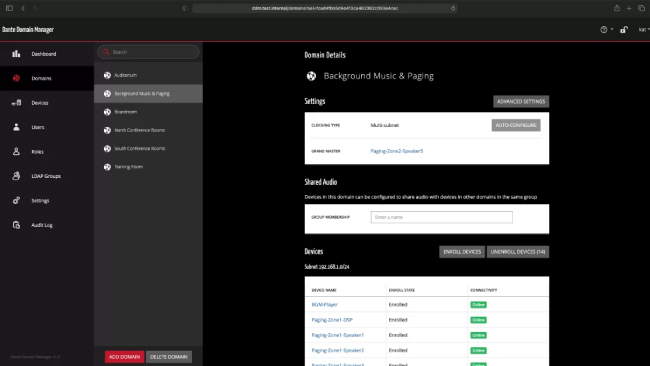This screenshot has width=650, height=366.
Task: Click the Enroll Devices button
Action: tap(462, 252)
